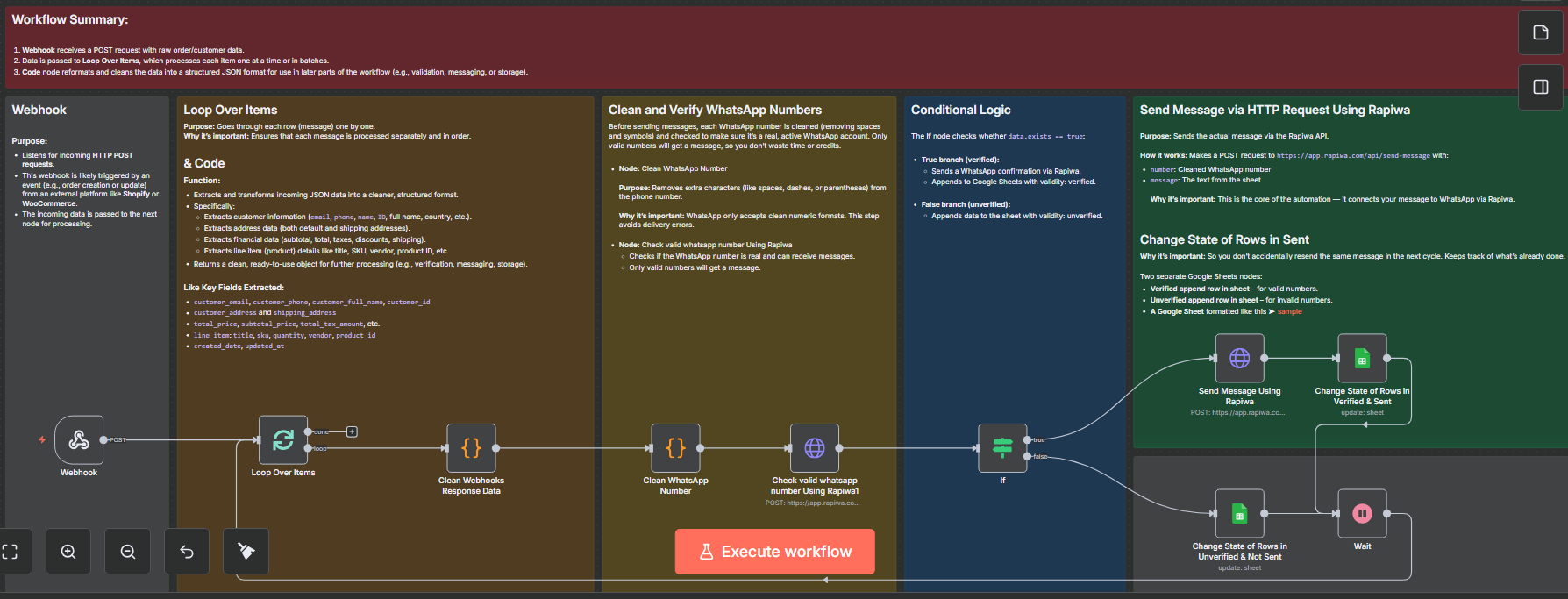Tidy up the workflow with broom icon
1568x599 pixels.
coord(246,552)
